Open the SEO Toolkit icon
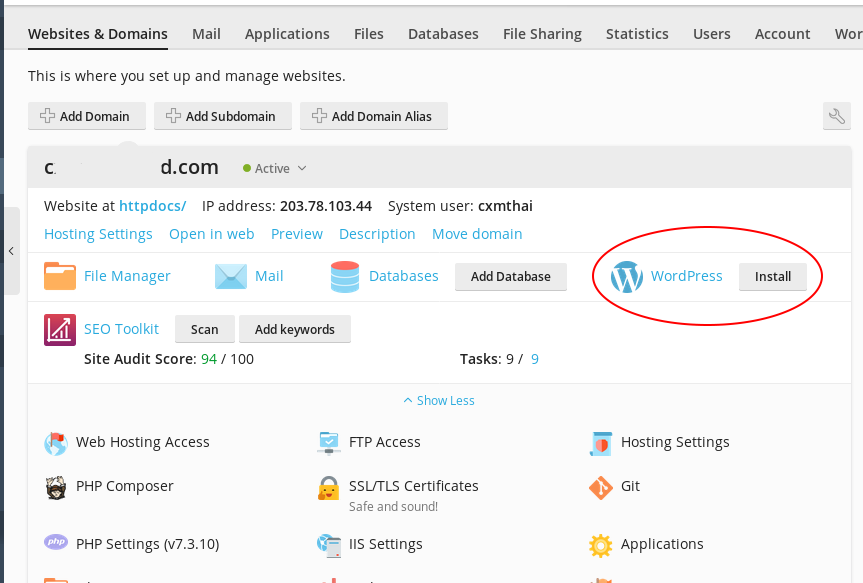 60,330
